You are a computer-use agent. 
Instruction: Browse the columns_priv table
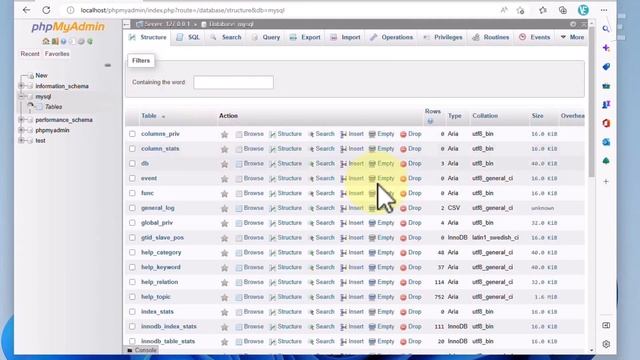[249, 134]
